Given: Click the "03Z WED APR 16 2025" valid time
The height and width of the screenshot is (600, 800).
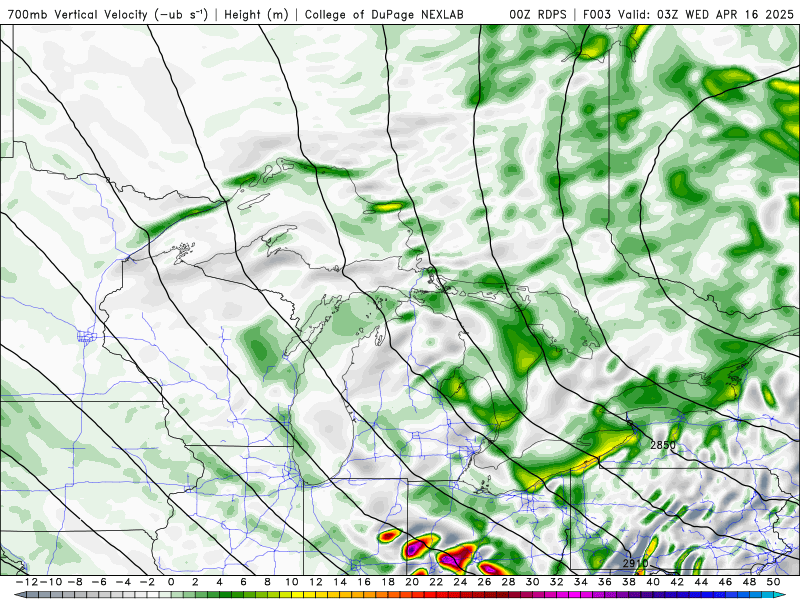Looking at the screenshot, I should pyautogui.click(x=725, y=15).
